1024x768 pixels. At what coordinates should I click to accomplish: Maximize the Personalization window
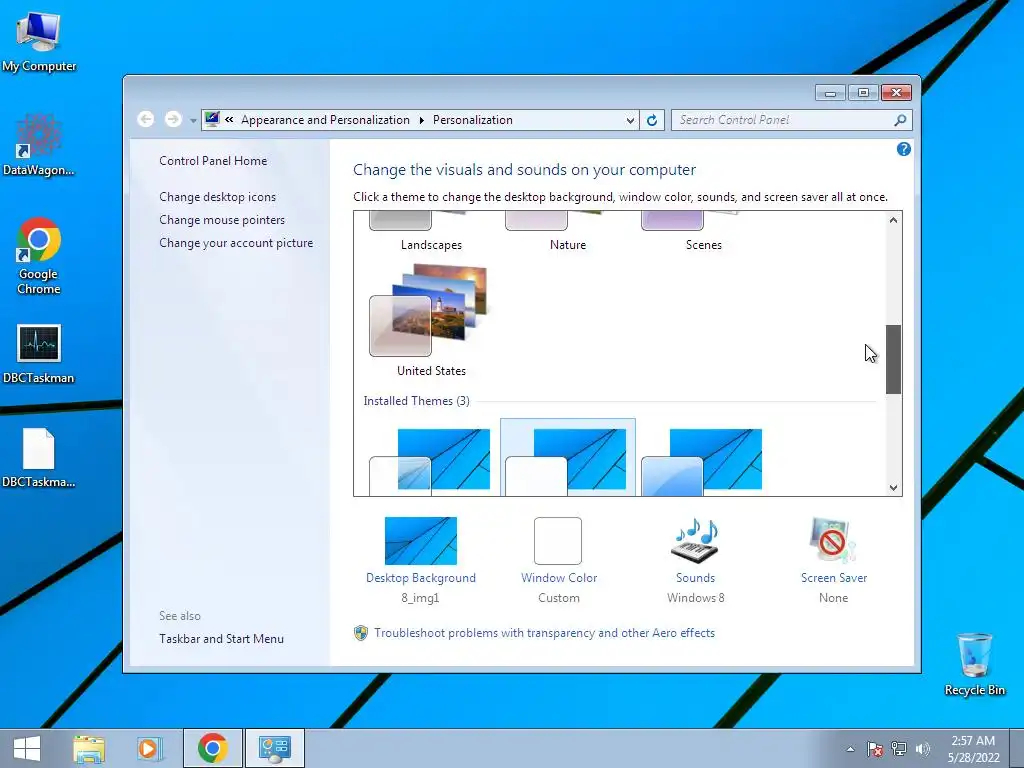[863, 93]
